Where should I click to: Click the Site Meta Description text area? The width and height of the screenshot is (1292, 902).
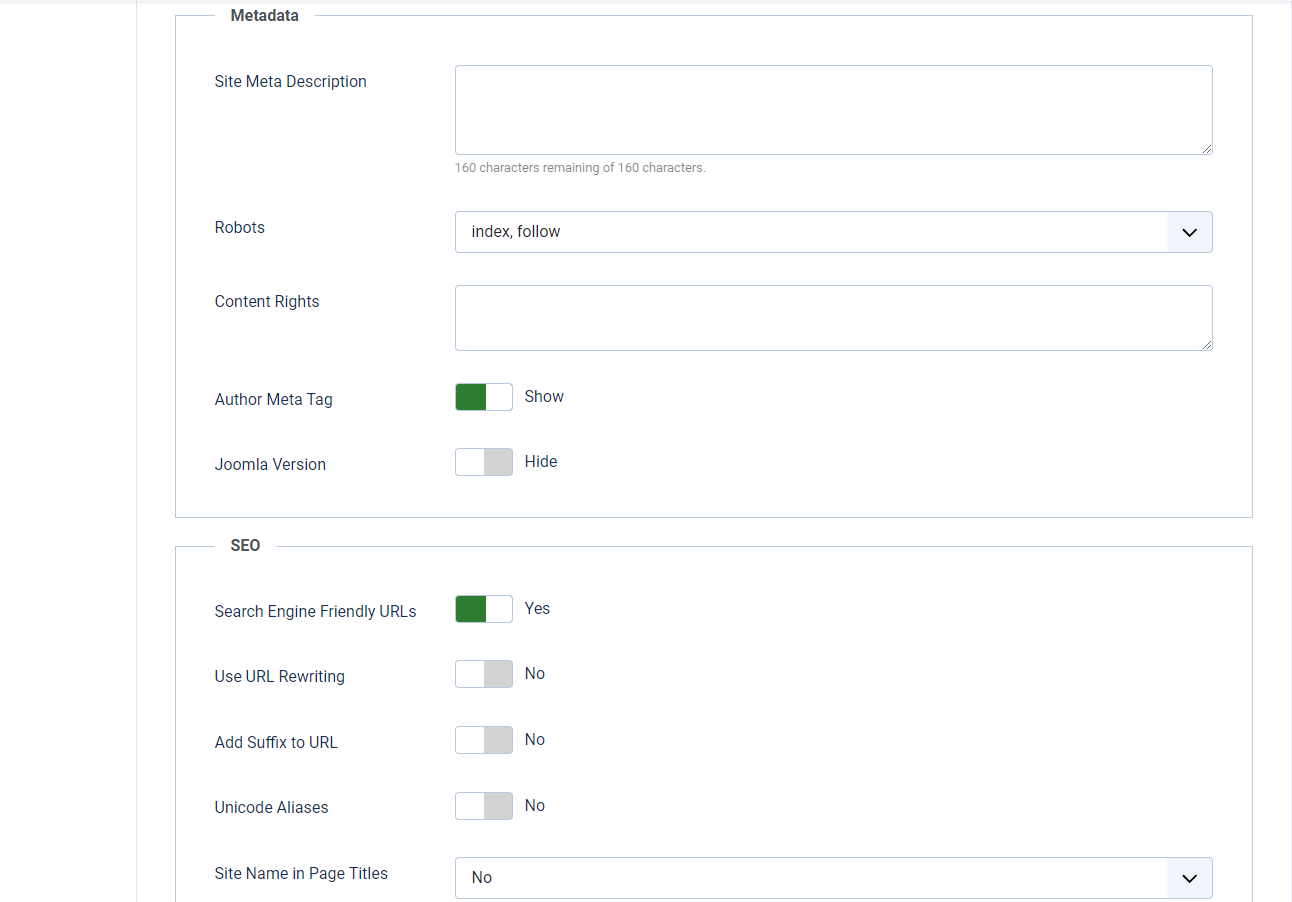(x=833, y=110)
